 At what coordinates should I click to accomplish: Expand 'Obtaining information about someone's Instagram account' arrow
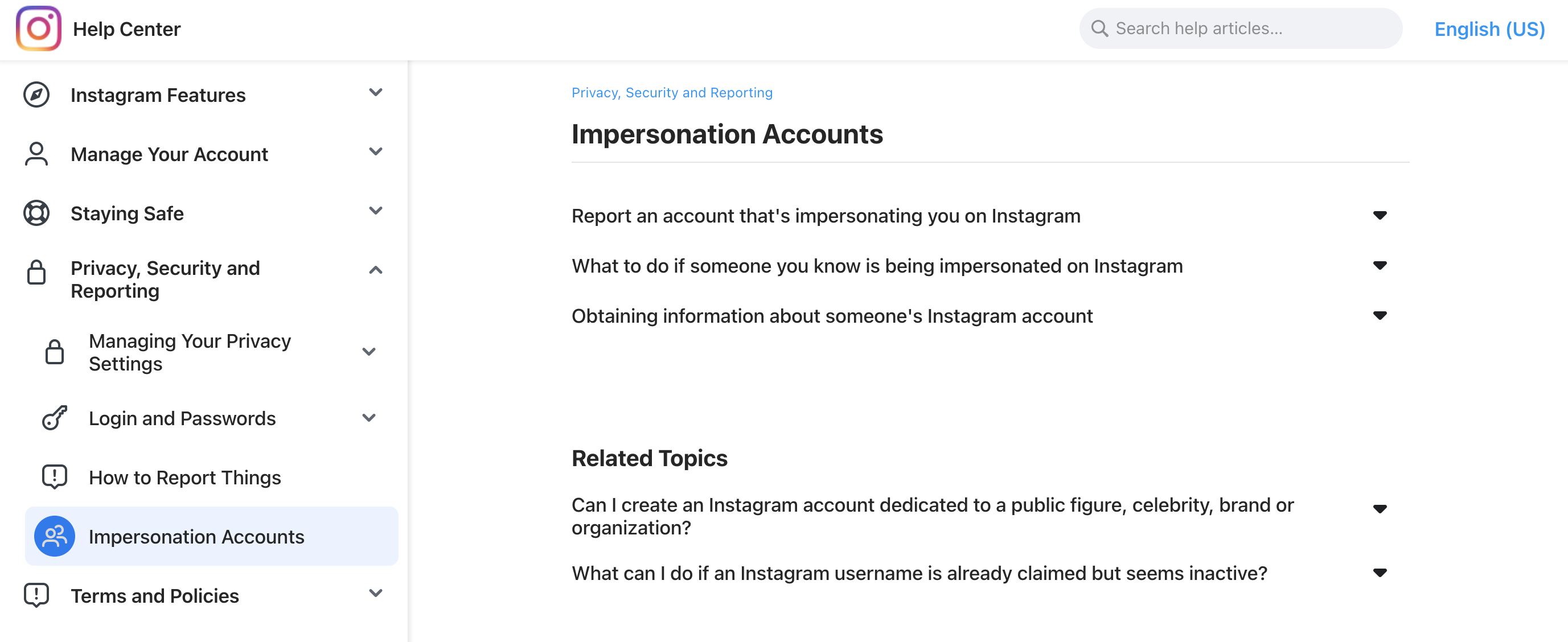1380,315
